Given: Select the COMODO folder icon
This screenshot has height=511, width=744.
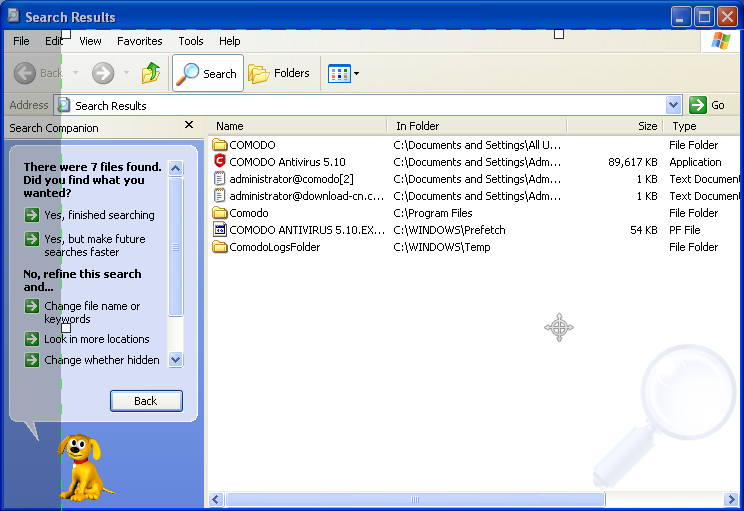Looking at the screenshot, I should [x=219, y=144].
